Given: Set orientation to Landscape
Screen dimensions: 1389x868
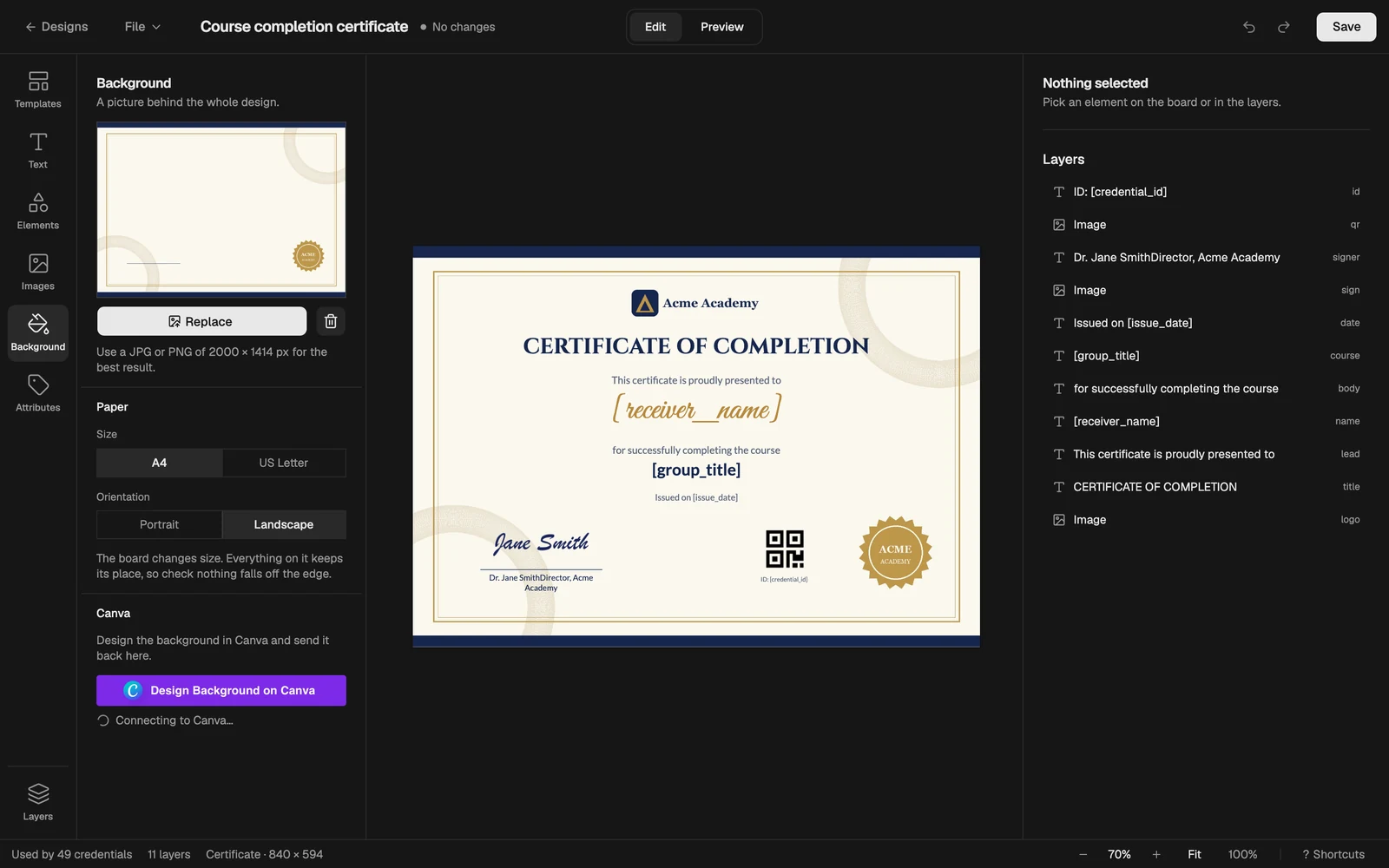Looking at the screenshot, I should click(284, 524).
